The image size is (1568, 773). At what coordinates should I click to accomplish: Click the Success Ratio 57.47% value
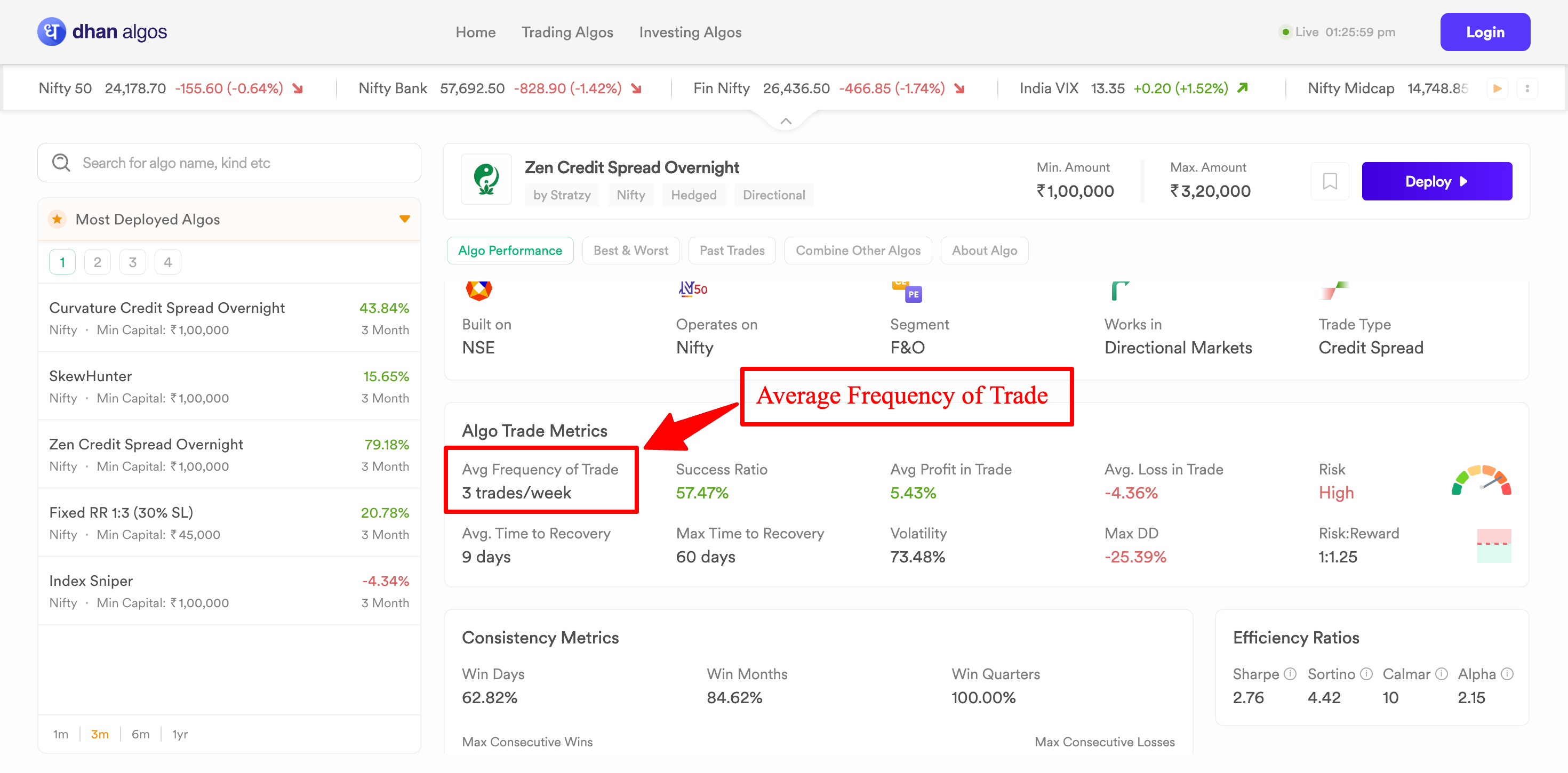coord(702,493)
